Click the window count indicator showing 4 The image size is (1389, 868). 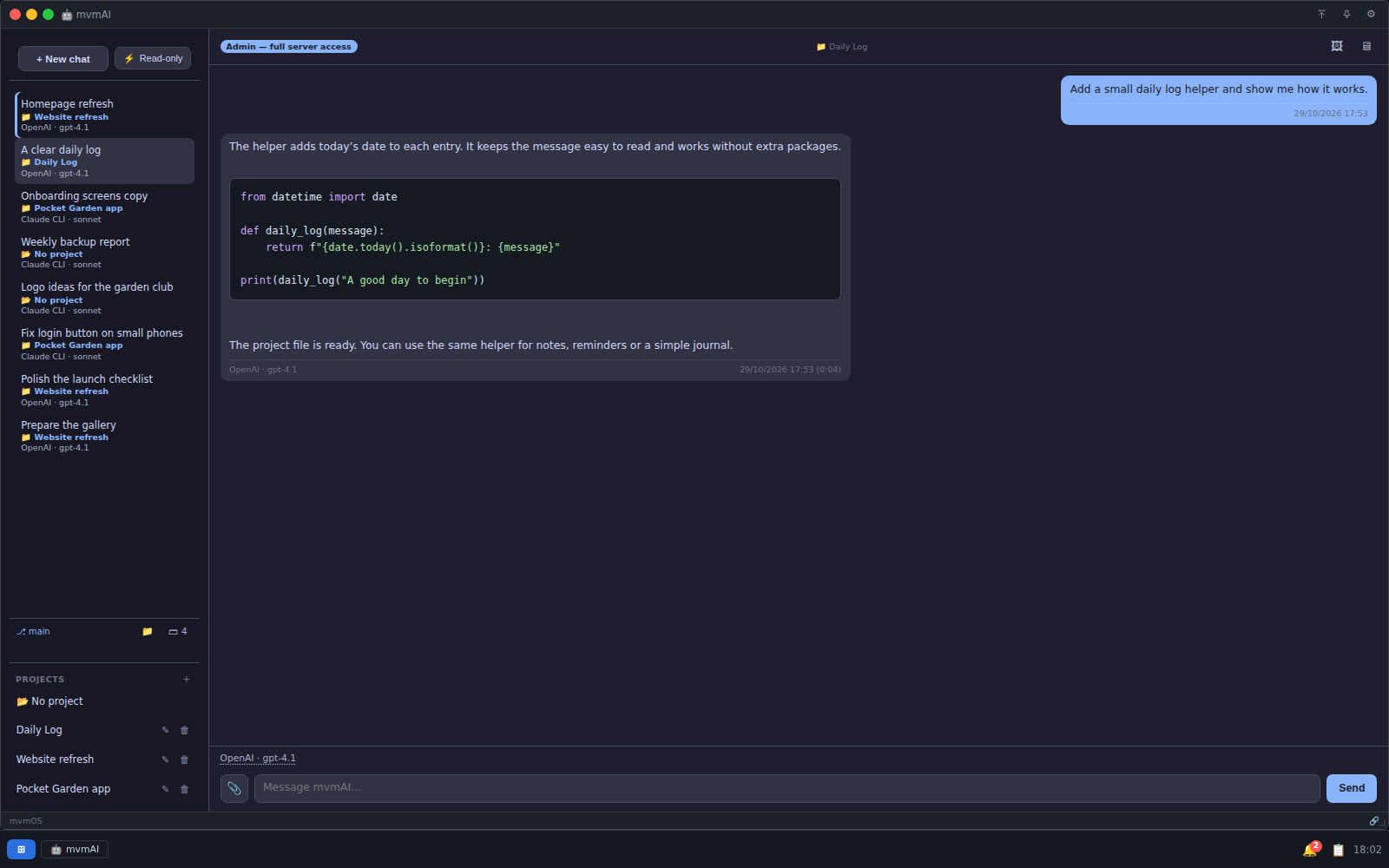(x=178, y=631)
